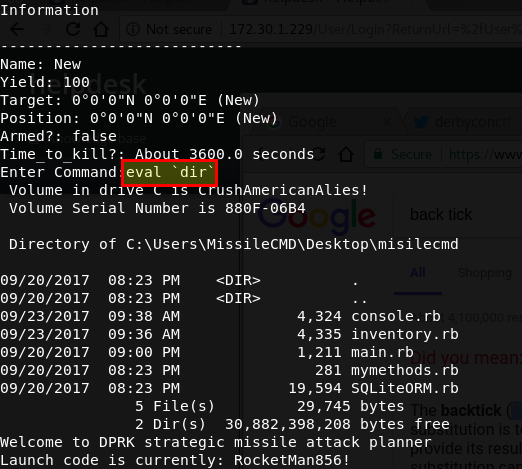Go home via the top toolbar house icon

pos(101,29)
